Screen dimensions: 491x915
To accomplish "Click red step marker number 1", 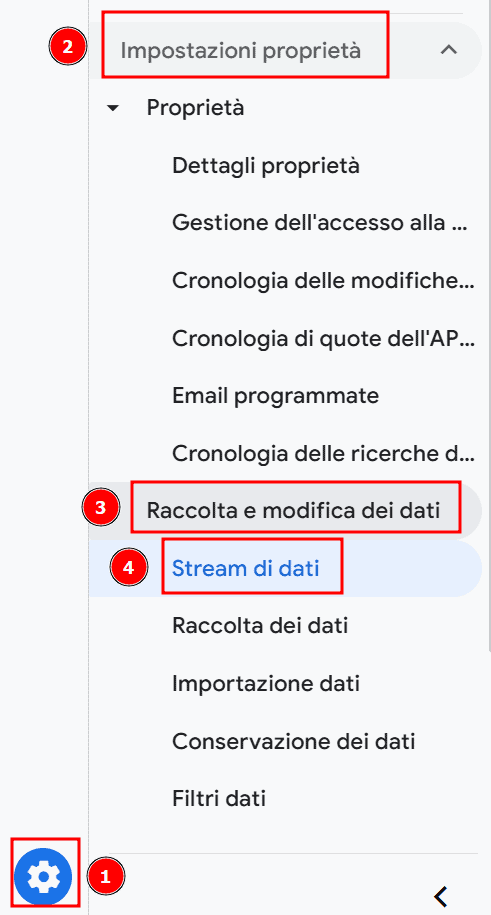I will [106, 876].
